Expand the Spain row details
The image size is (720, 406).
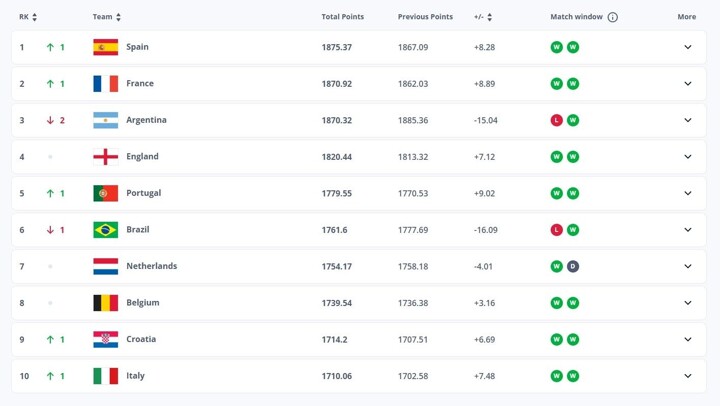pos(687,47)
